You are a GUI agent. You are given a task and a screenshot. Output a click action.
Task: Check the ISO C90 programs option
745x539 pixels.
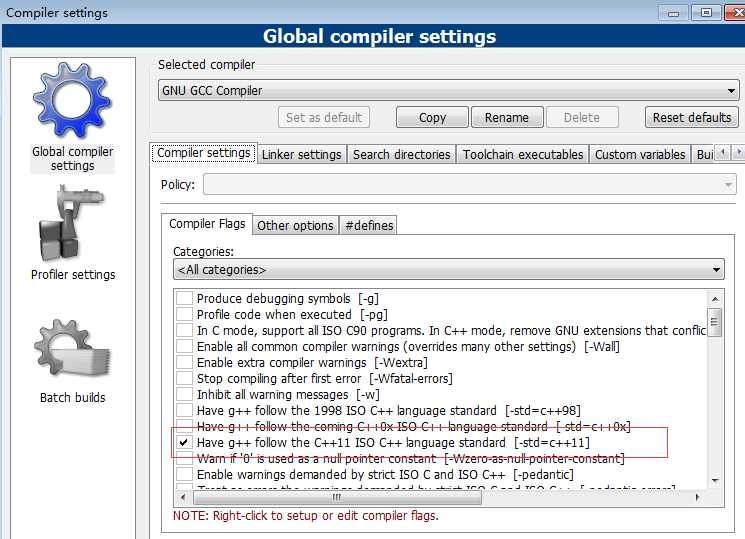(184, 330)
